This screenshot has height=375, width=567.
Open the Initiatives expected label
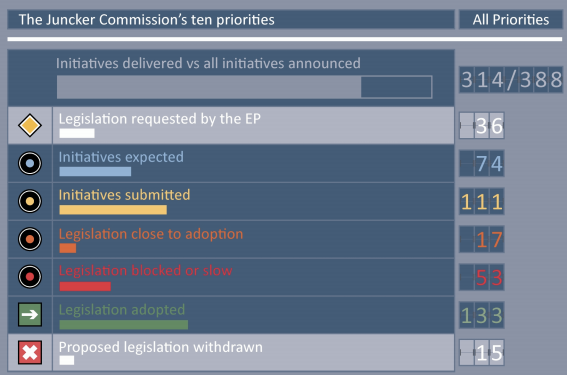121,157
